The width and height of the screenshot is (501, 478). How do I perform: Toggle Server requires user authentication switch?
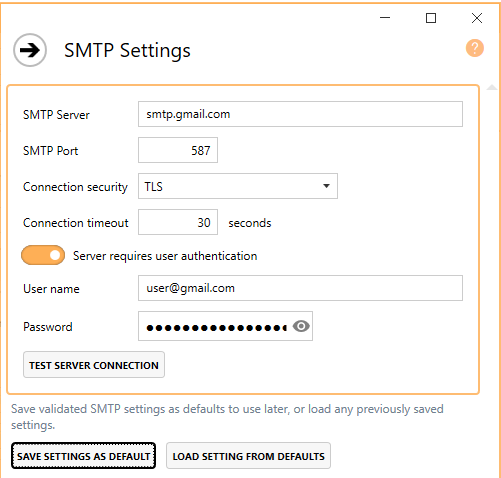tap(43, 255)
